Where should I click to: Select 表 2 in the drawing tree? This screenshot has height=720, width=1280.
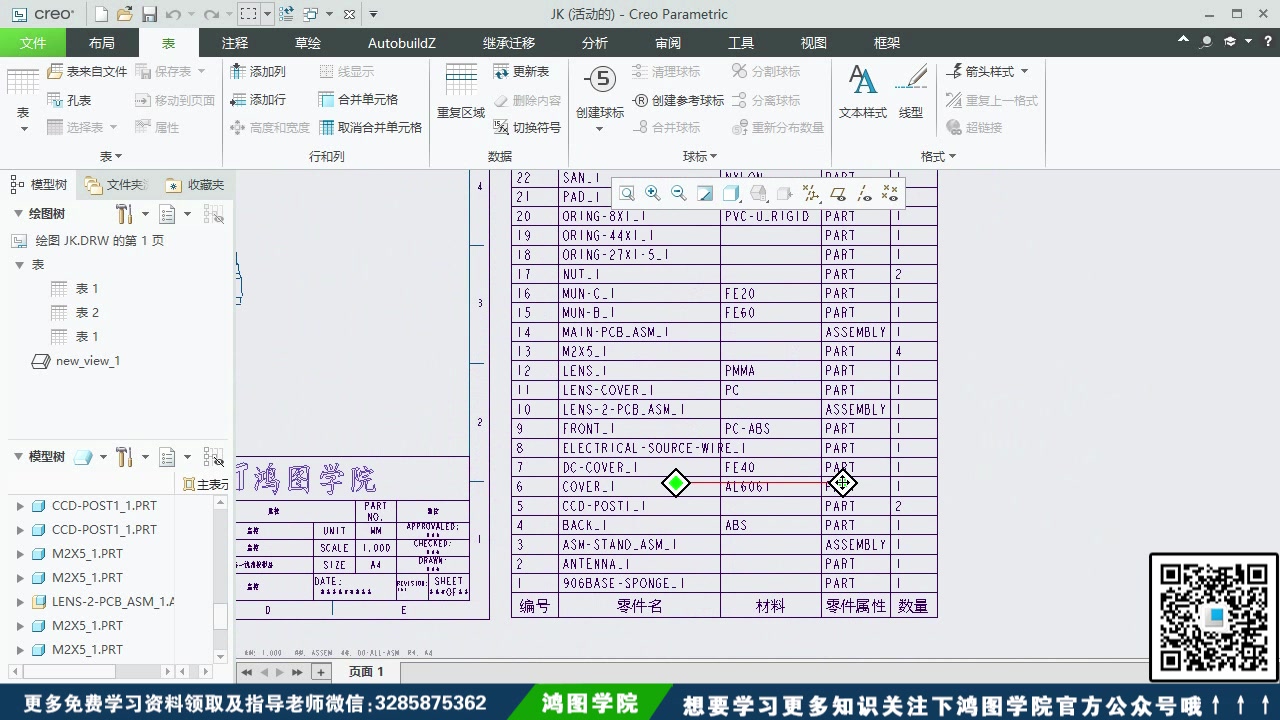(87, 312)
